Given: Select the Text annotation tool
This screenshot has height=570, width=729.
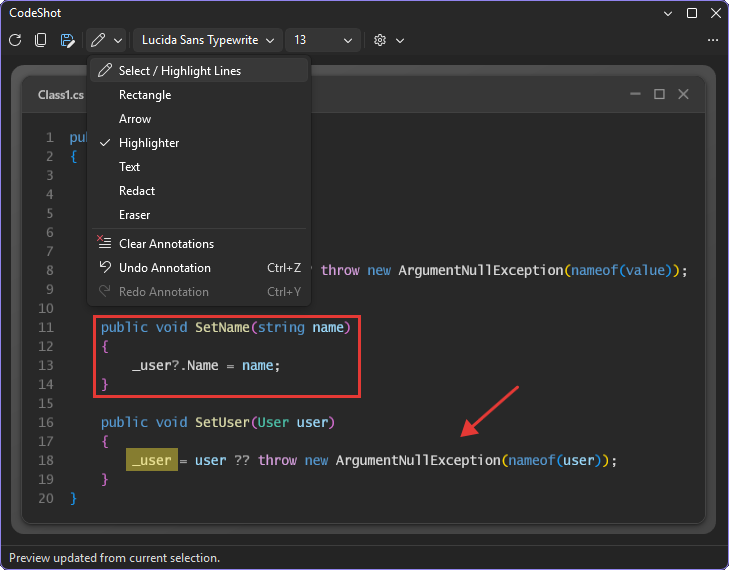Looking at the screenshot, I should click(x=199, y=167).
